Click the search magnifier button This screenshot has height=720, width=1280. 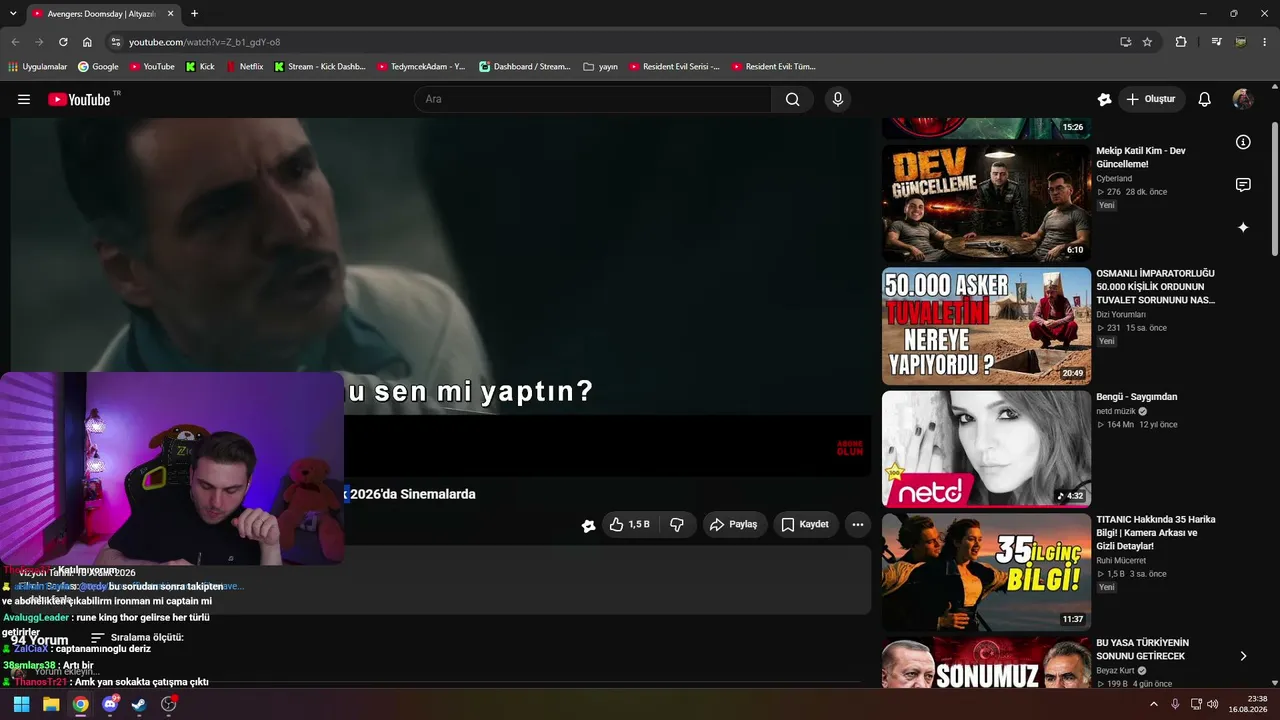pos(792,99)
